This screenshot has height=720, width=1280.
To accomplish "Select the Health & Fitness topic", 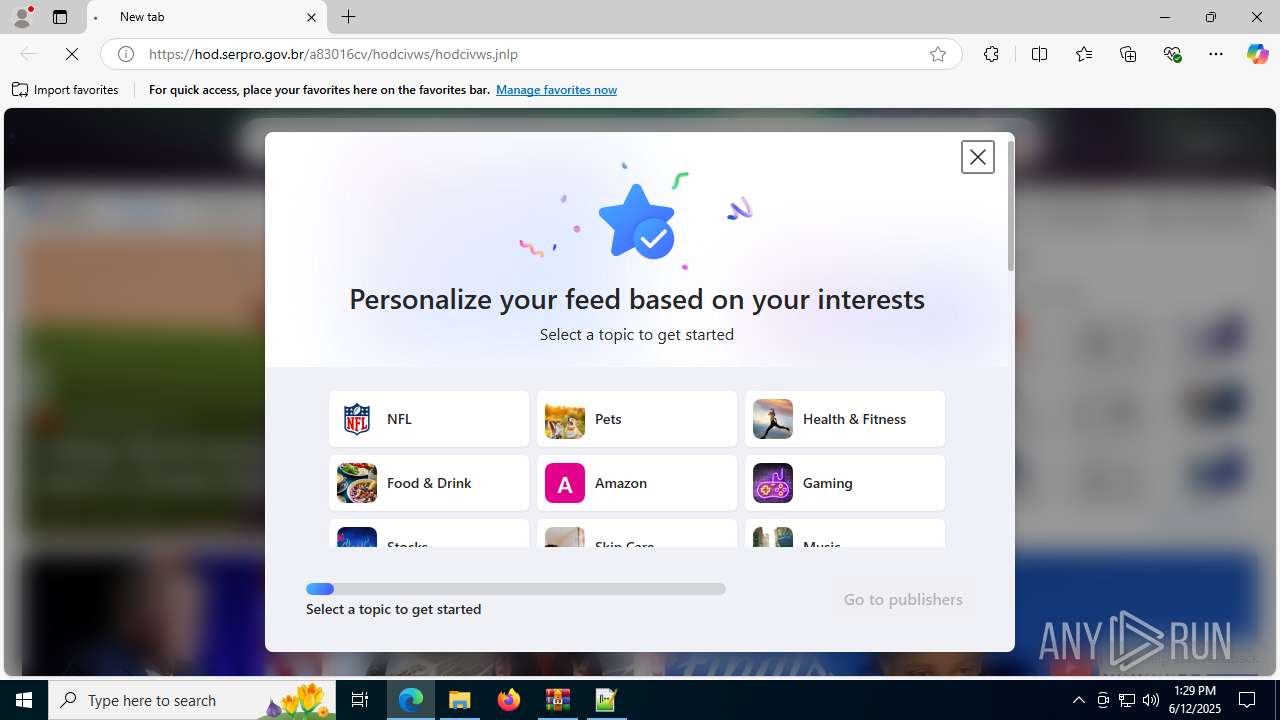I will click(845, 419).
